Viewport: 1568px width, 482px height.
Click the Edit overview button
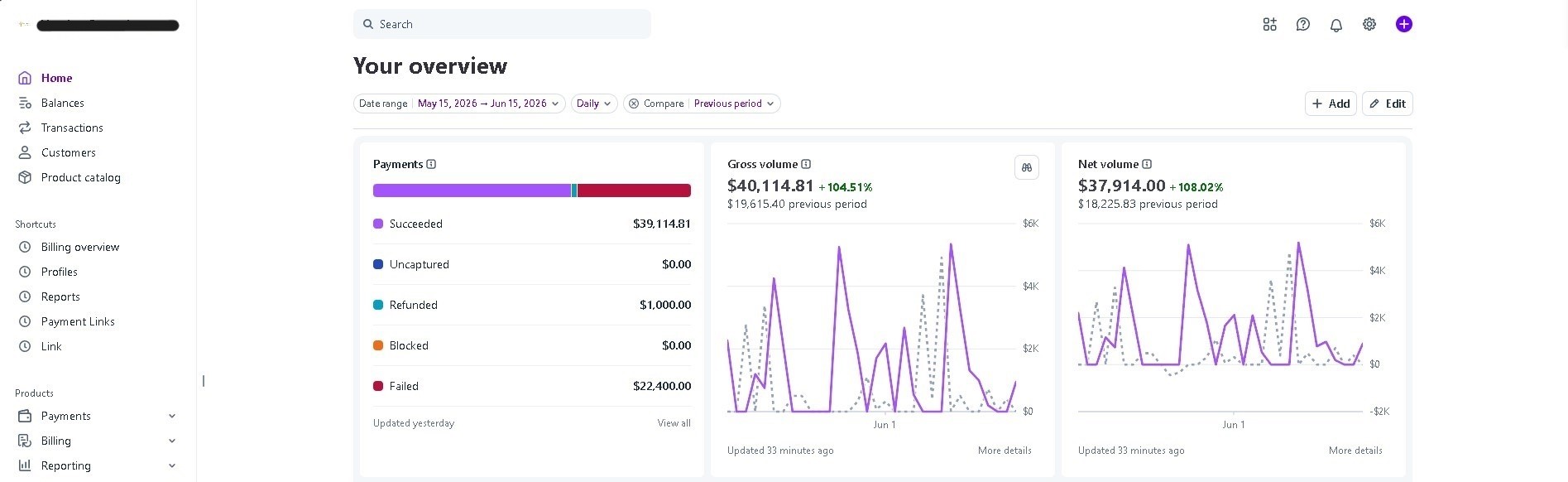[1388, 104]
